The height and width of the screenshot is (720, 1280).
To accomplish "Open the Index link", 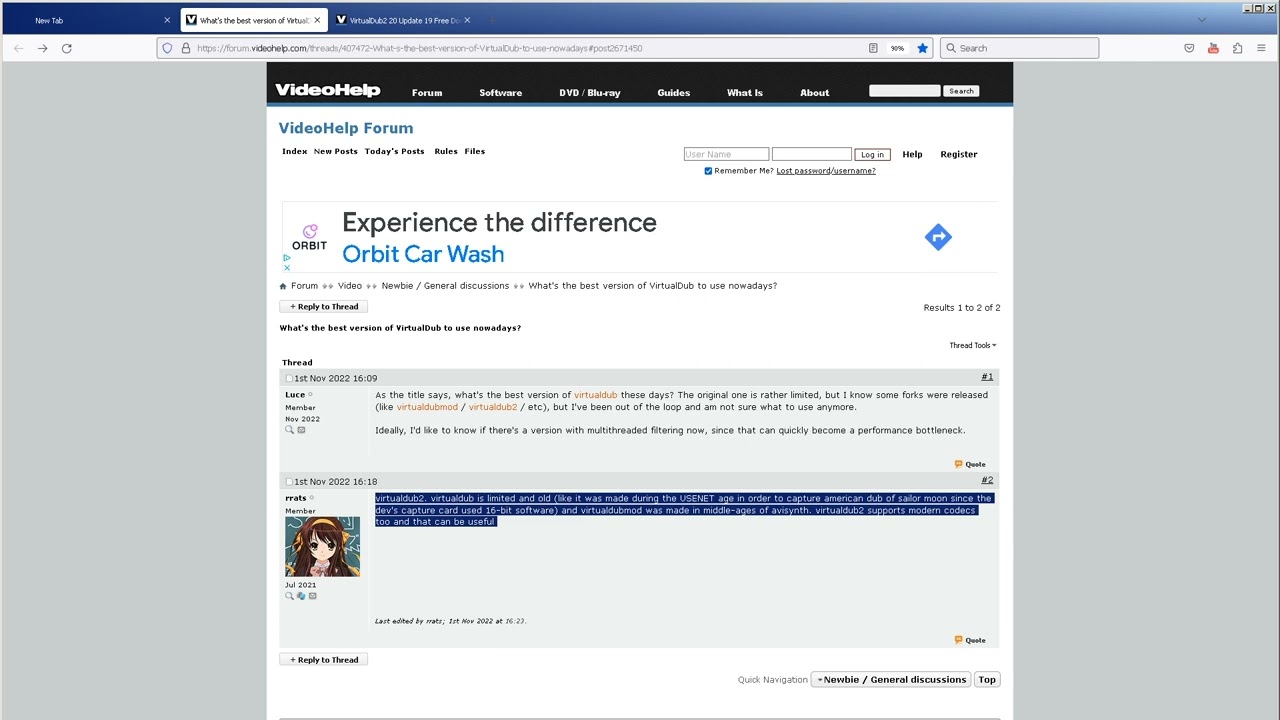I will pyautogui.click(x=294, y=152).
